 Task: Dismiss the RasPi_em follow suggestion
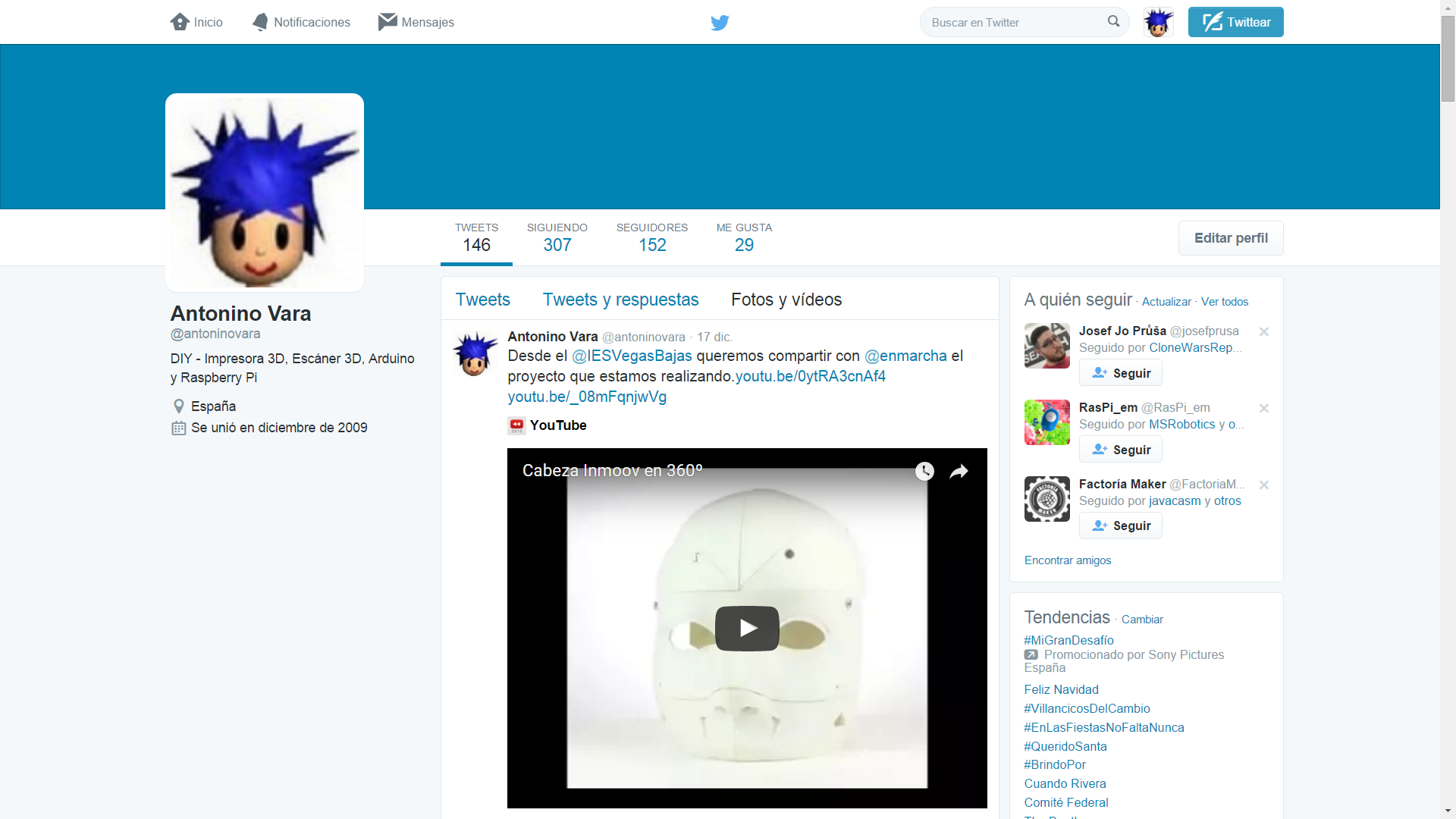tap(1264, 408)
